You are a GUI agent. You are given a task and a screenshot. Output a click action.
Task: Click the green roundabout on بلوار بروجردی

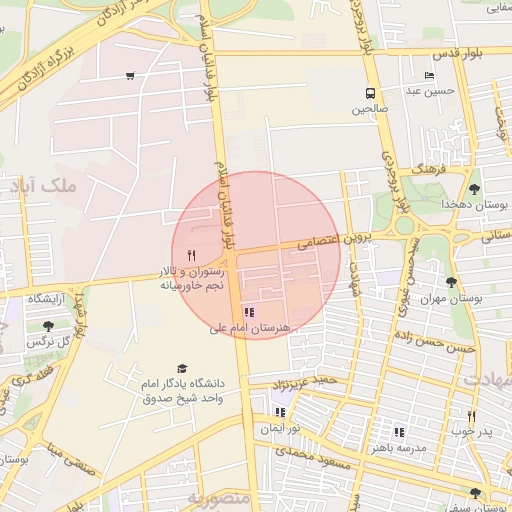405,226
